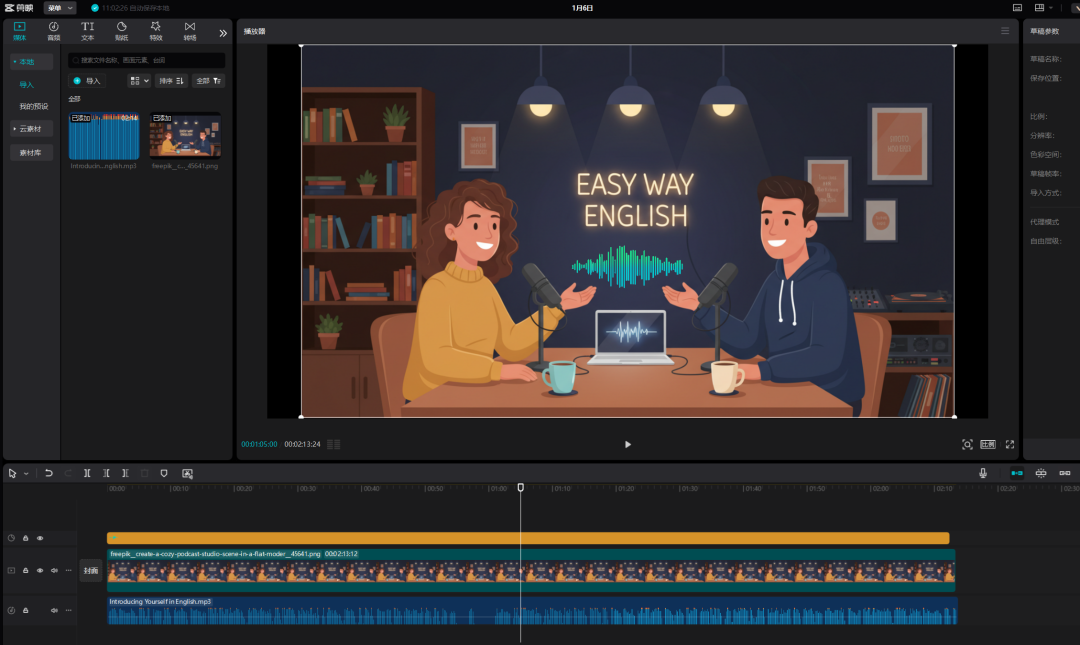Screen dimensions: 1080x645
Task: Click the split clip tool in timeline toolbar
Action: (x=87, y=473)
